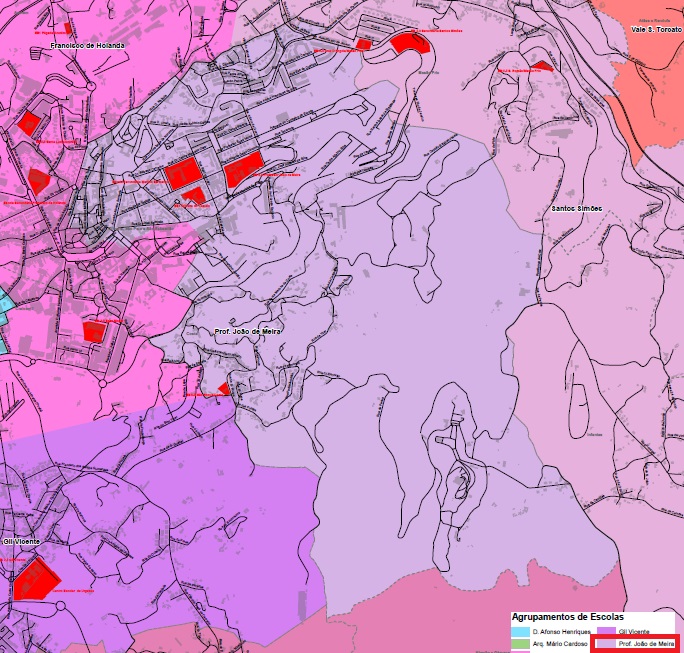Click the small red school polygon below 'Prof. João de Meira' label
This screenshot has width=684, height=653.
coord(224,389)
